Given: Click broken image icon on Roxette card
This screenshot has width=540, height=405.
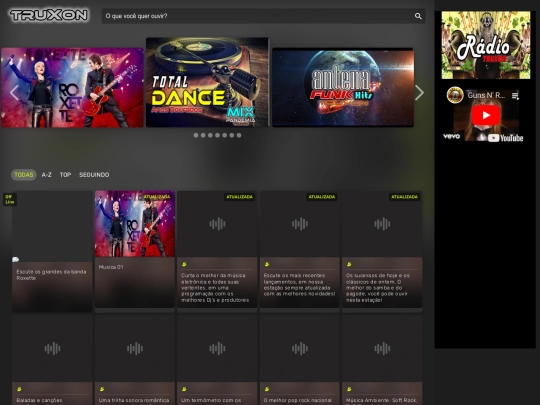Looking at the screenshot, I should (x=15, y=259).
